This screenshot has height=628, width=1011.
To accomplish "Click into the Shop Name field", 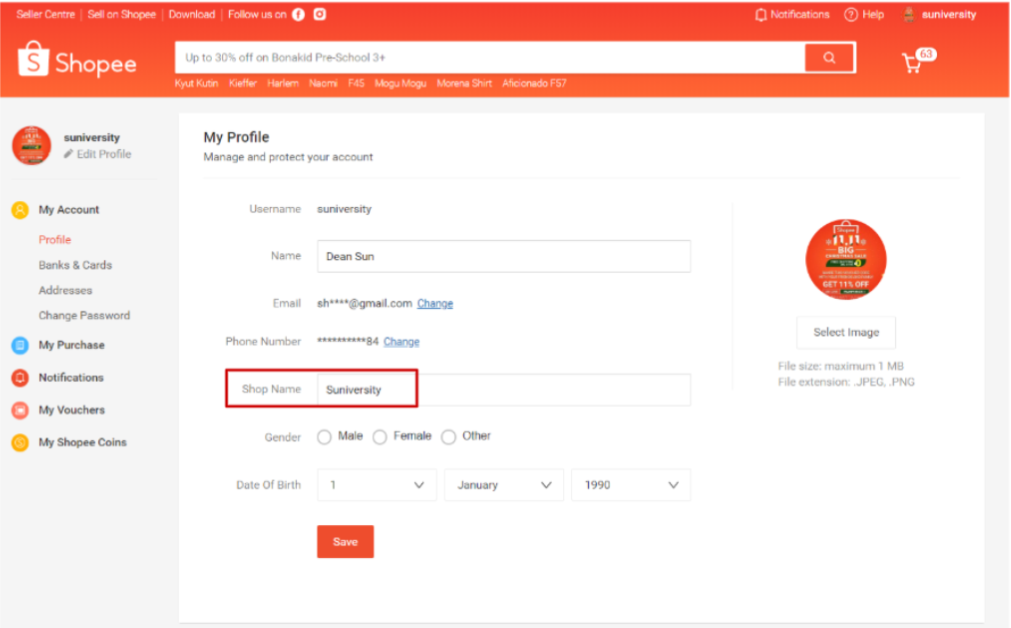I will 503,390.
